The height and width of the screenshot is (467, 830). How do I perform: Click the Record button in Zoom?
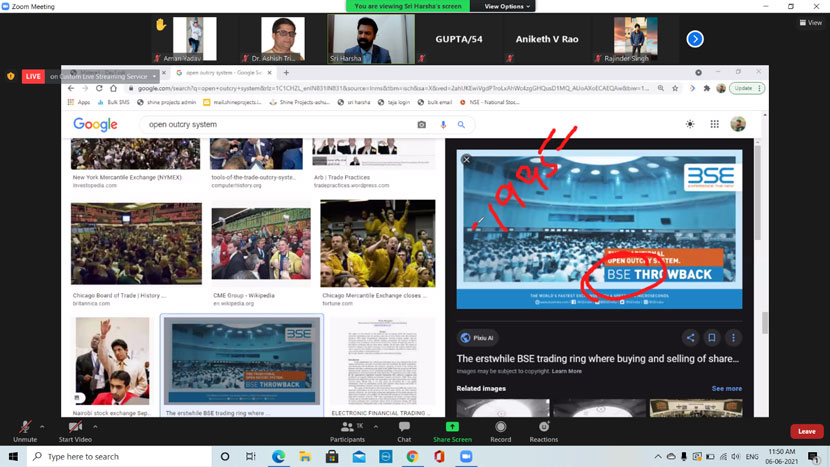point(500,431)
